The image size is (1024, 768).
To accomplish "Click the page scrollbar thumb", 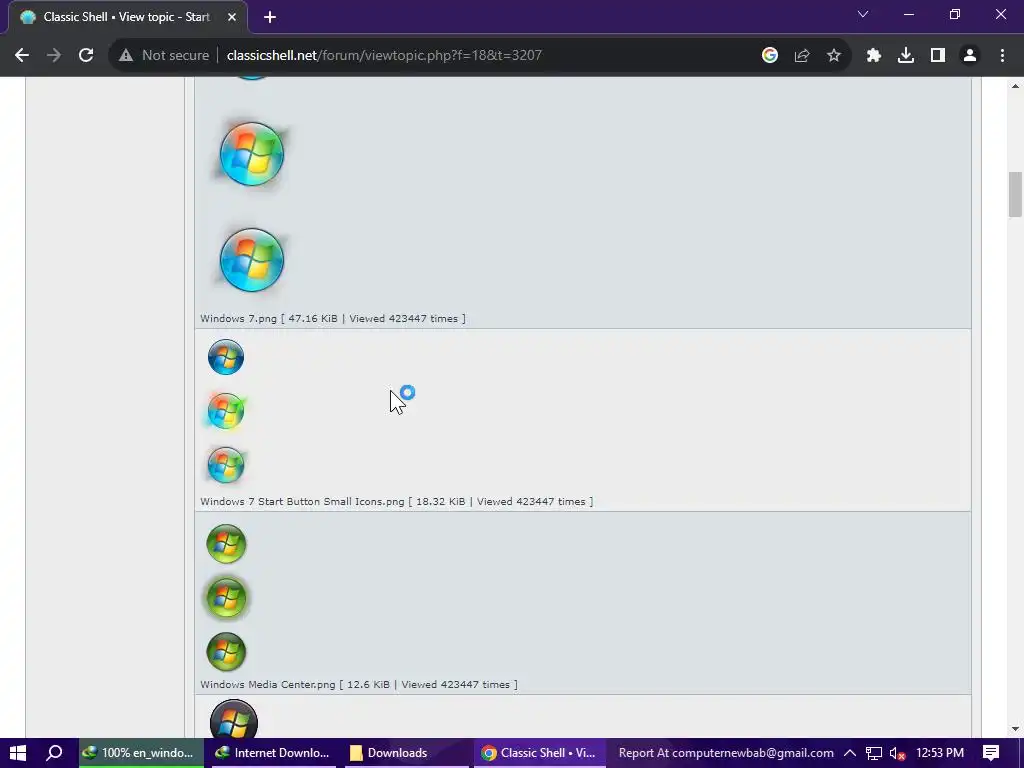I will tap(1015, 194).
